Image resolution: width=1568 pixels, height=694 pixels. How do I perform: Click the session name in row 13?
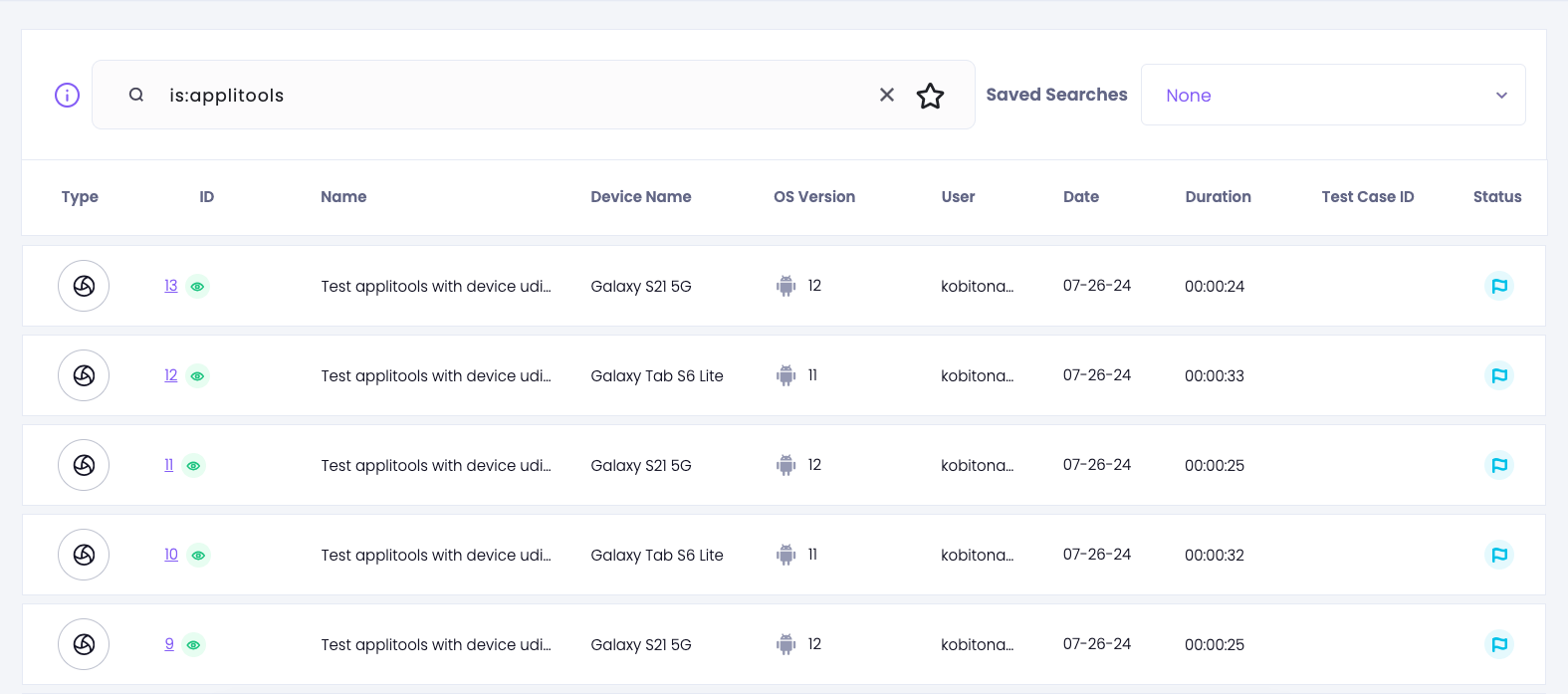(436, 287)
